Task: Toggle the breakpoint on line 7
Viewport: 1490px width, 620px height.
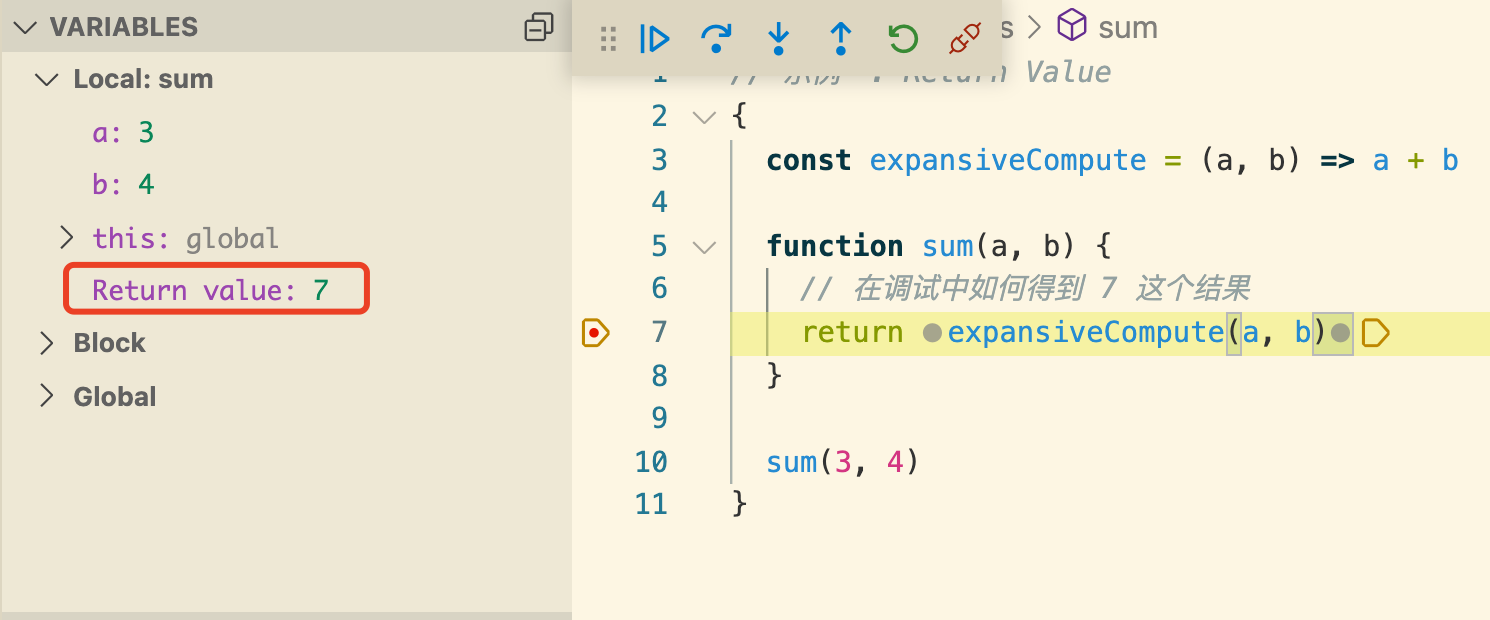Action: tap(595, 332)
